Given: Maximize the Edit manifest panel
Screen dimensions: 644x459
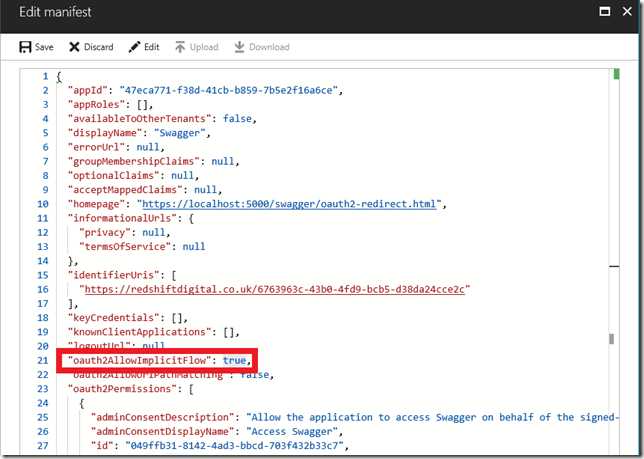Looking at the screenshot, I should 605,11.
